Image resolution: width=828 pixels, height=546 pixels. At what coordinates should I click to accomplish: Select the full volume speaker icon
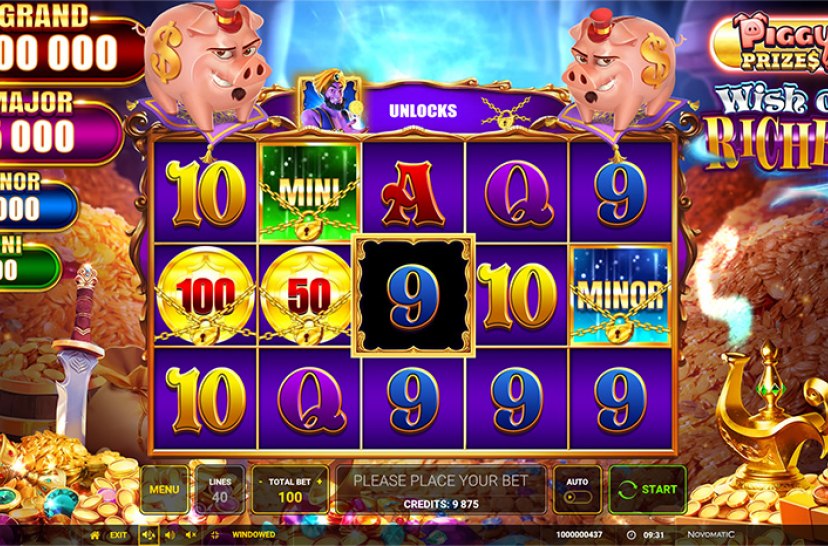[x=148, y=535]
